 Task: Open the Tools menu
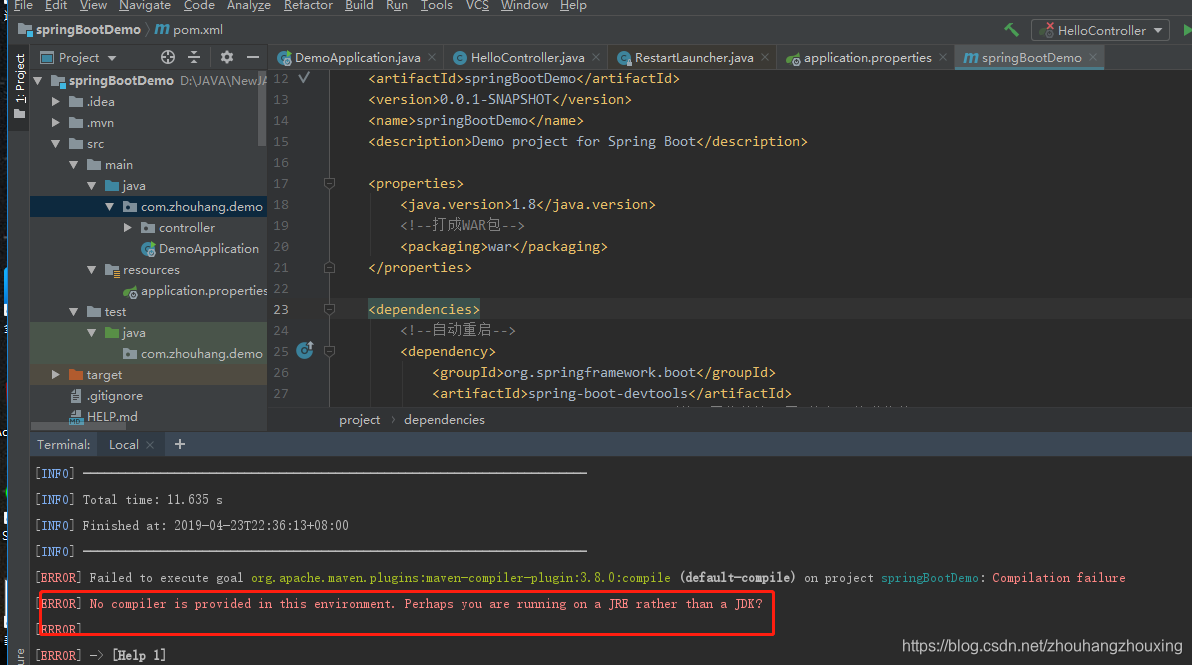(x=436, y=5)
